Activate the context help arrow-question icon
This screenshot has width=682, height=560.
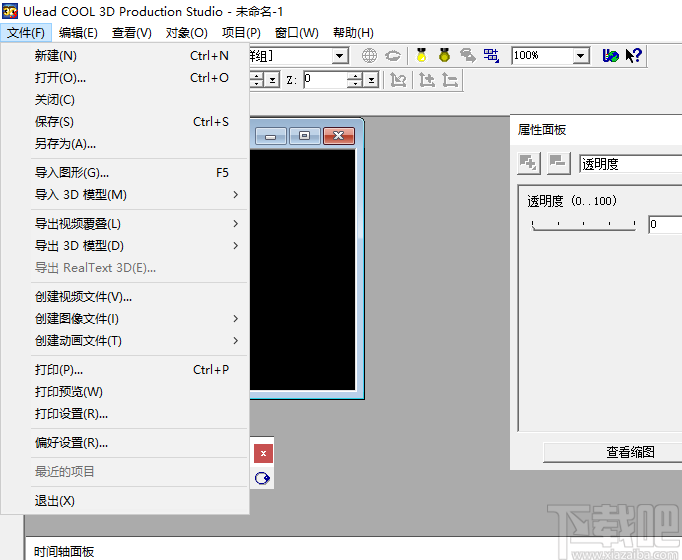click(633, 55)
